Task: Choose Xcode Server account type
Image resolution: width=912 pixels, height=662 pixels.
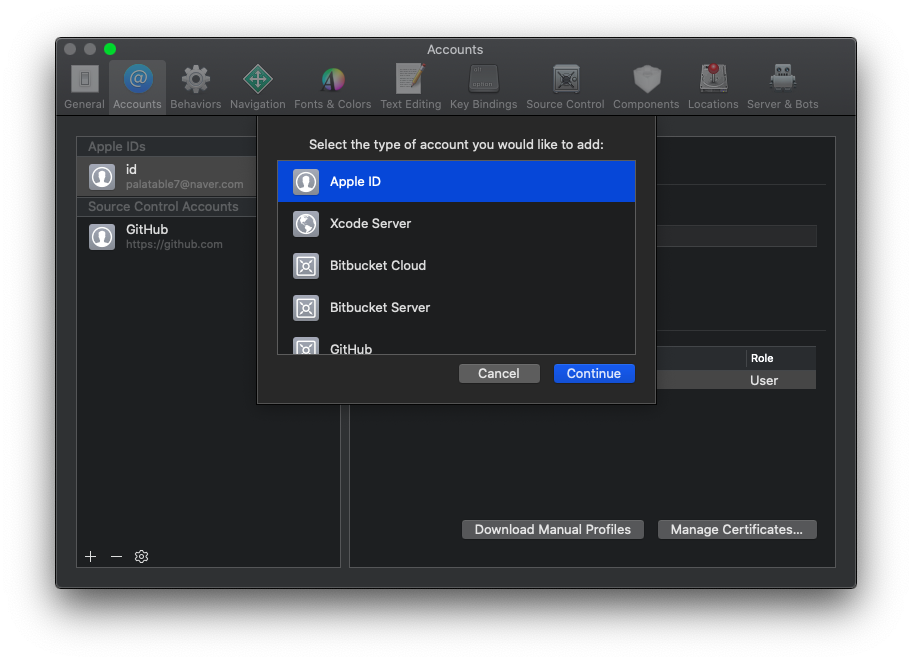Action: point(457,223)
